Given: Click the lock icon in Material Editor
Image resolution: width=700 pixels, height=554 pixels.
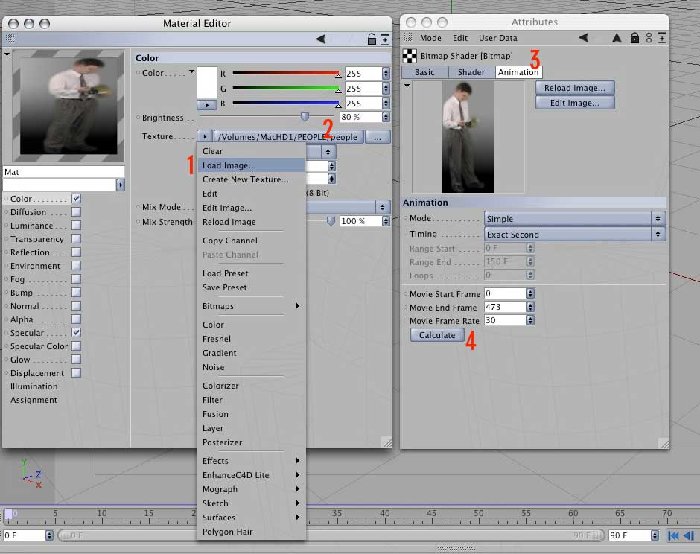Looking at the screenshot, I should click(371, 39).
